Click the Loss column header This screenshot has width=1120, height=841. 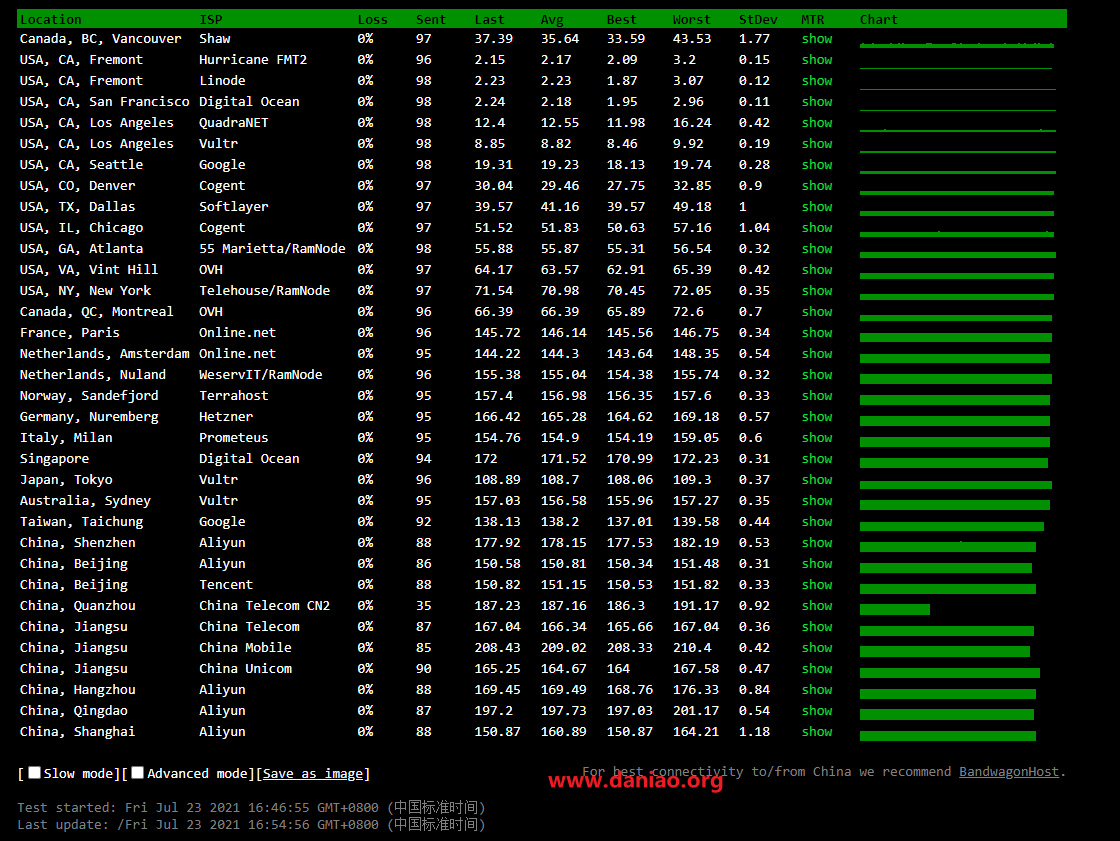(x=372, y=19)
